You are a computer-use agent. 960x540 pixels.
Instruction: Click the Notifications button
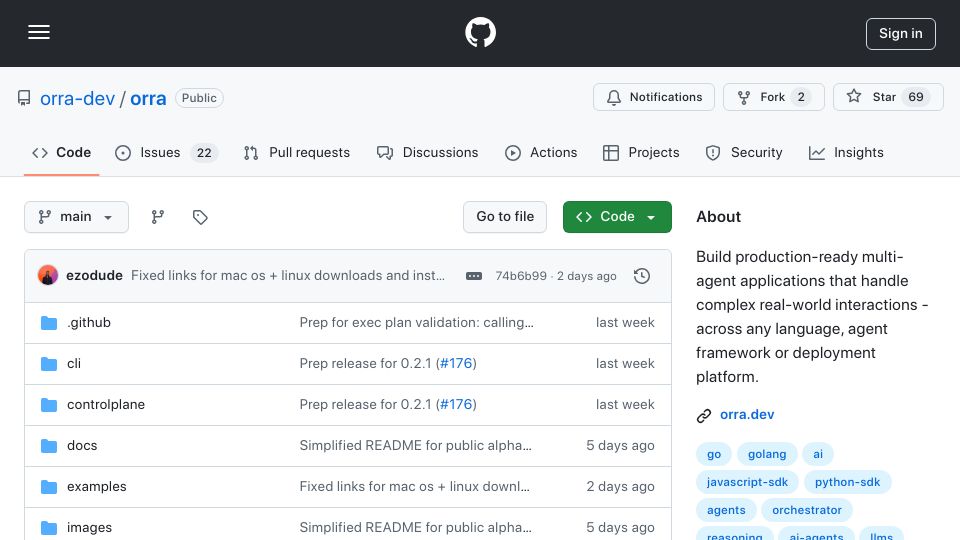[653, 97]
